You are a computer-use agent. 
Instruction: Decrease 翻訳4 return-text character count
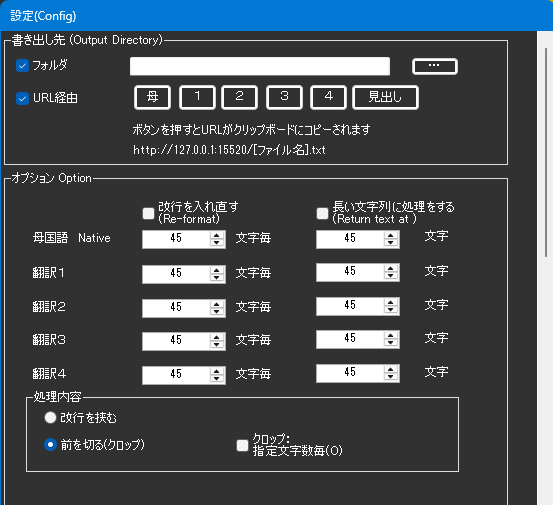pyautogui.click(x=391, y=377)
